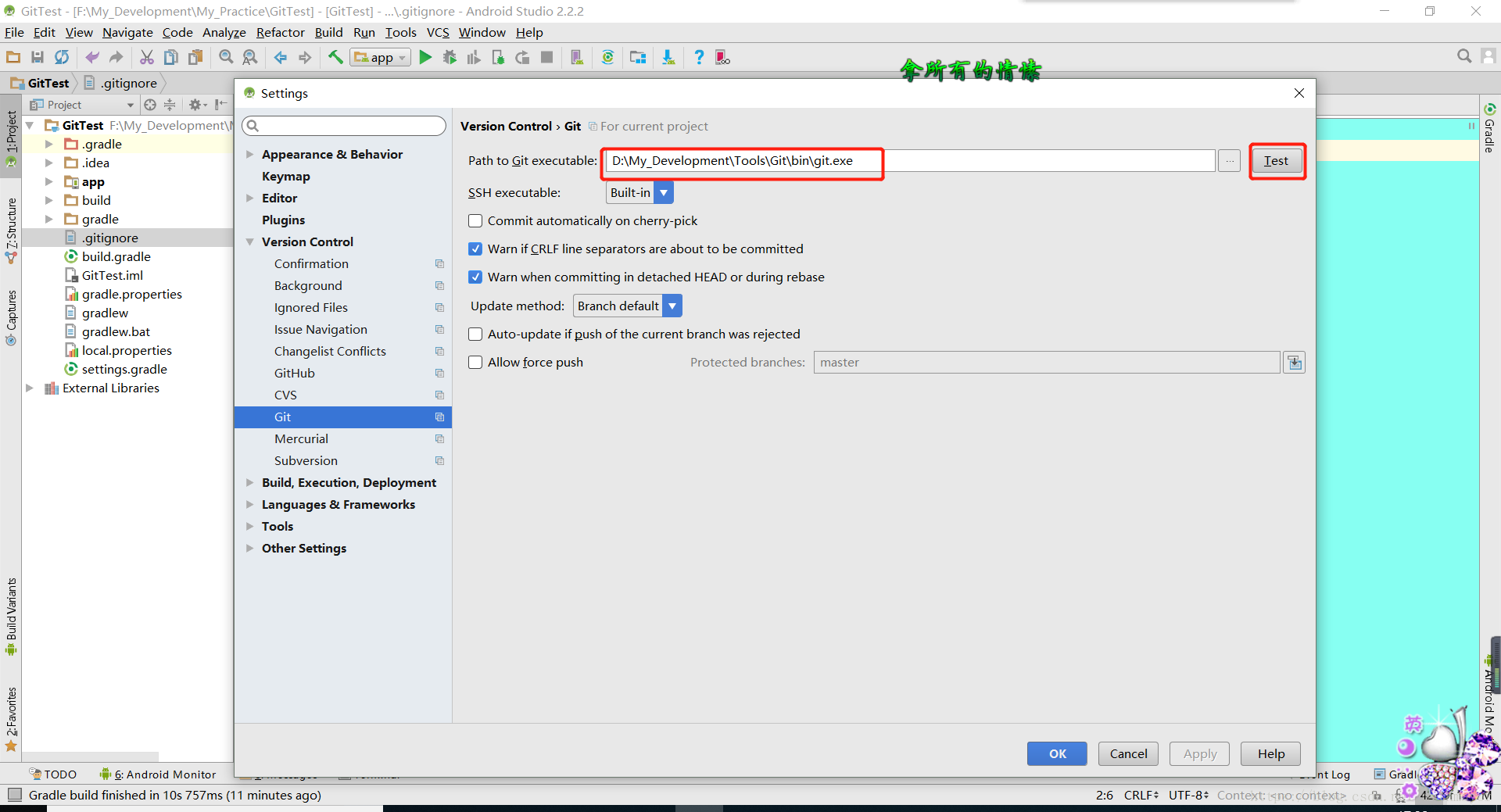Toggle Commit automatically on cherry-pick checkbox
Screen dimensions: 1501x812
click(475, 221)
